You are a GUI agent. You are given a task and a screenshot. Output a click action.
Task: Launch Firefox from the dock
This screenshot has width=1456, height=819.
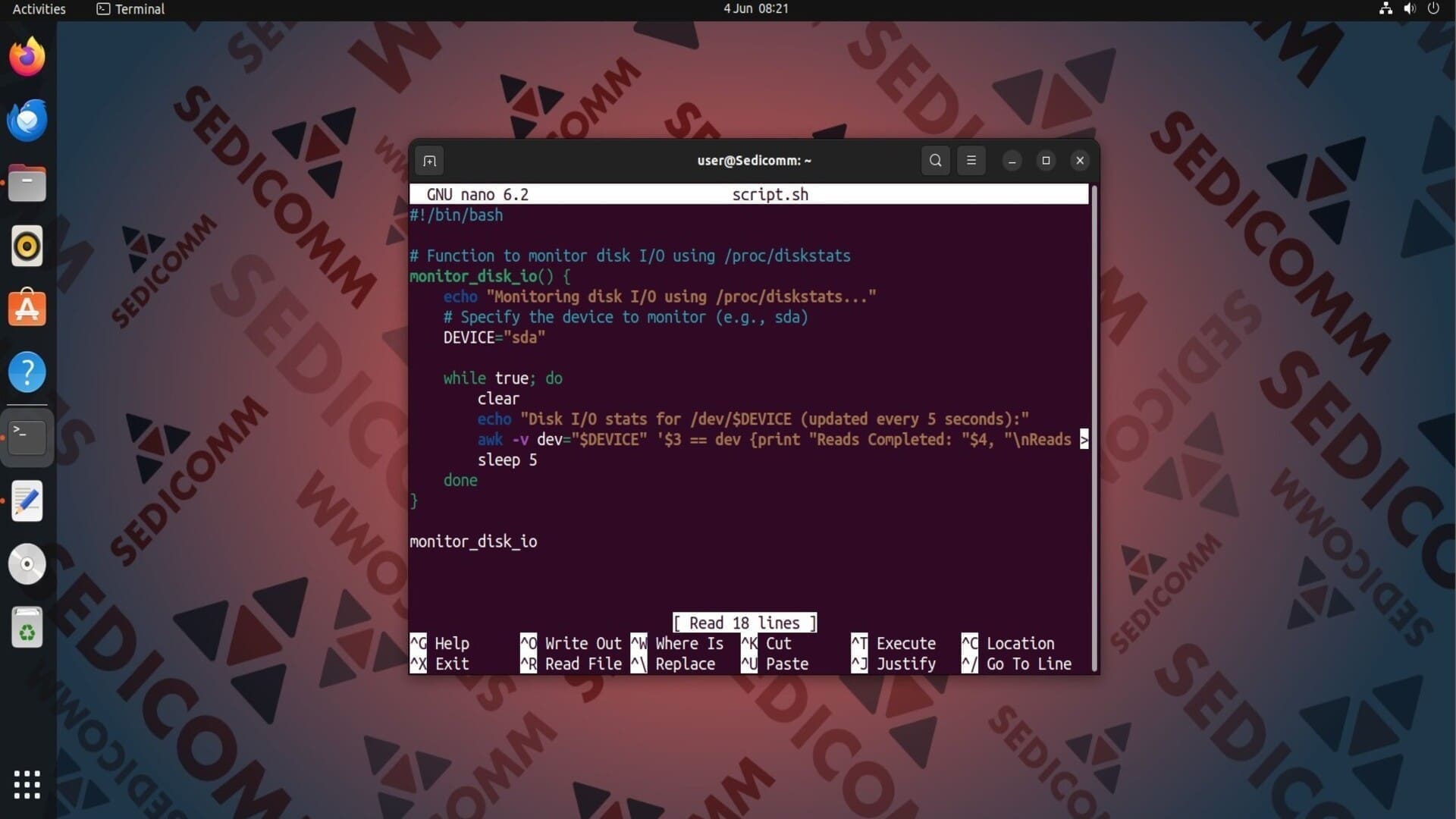pos(27,57)
